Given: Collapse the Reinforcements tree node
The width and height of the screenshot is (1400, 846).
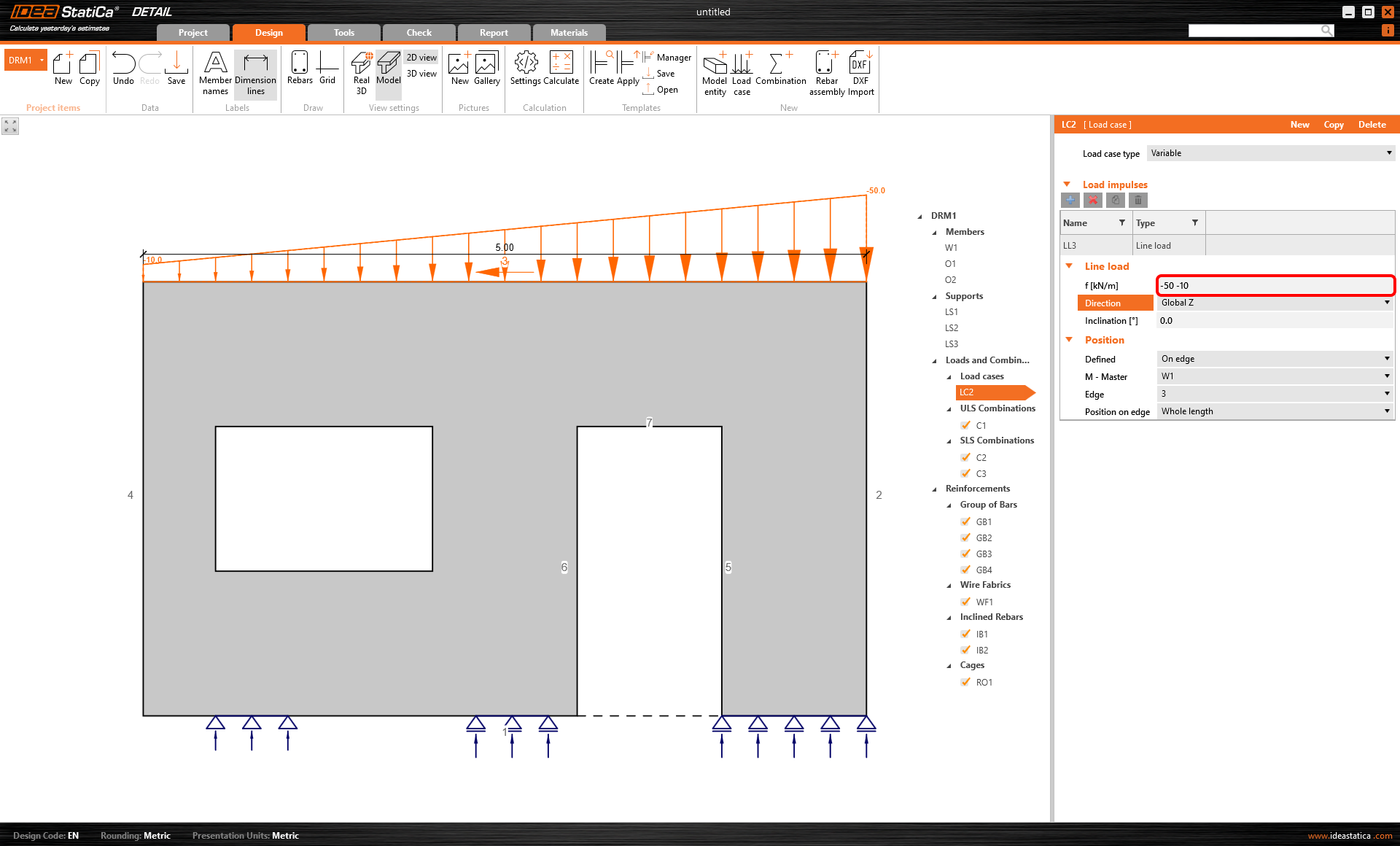Looking at the screenshot, I should 935,489.
